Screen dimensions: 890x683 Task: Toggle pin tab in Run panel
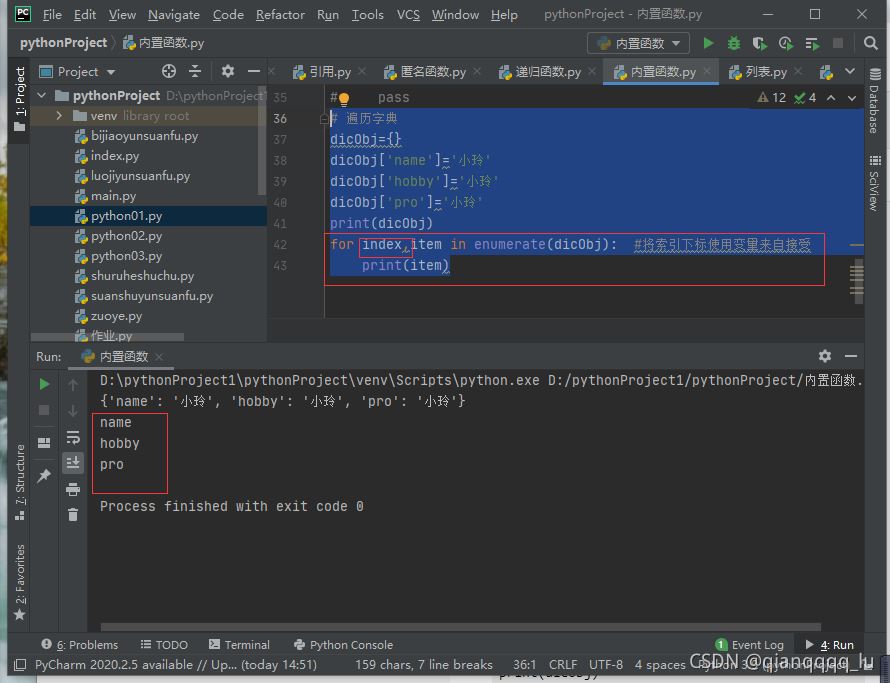pos(44,476)
